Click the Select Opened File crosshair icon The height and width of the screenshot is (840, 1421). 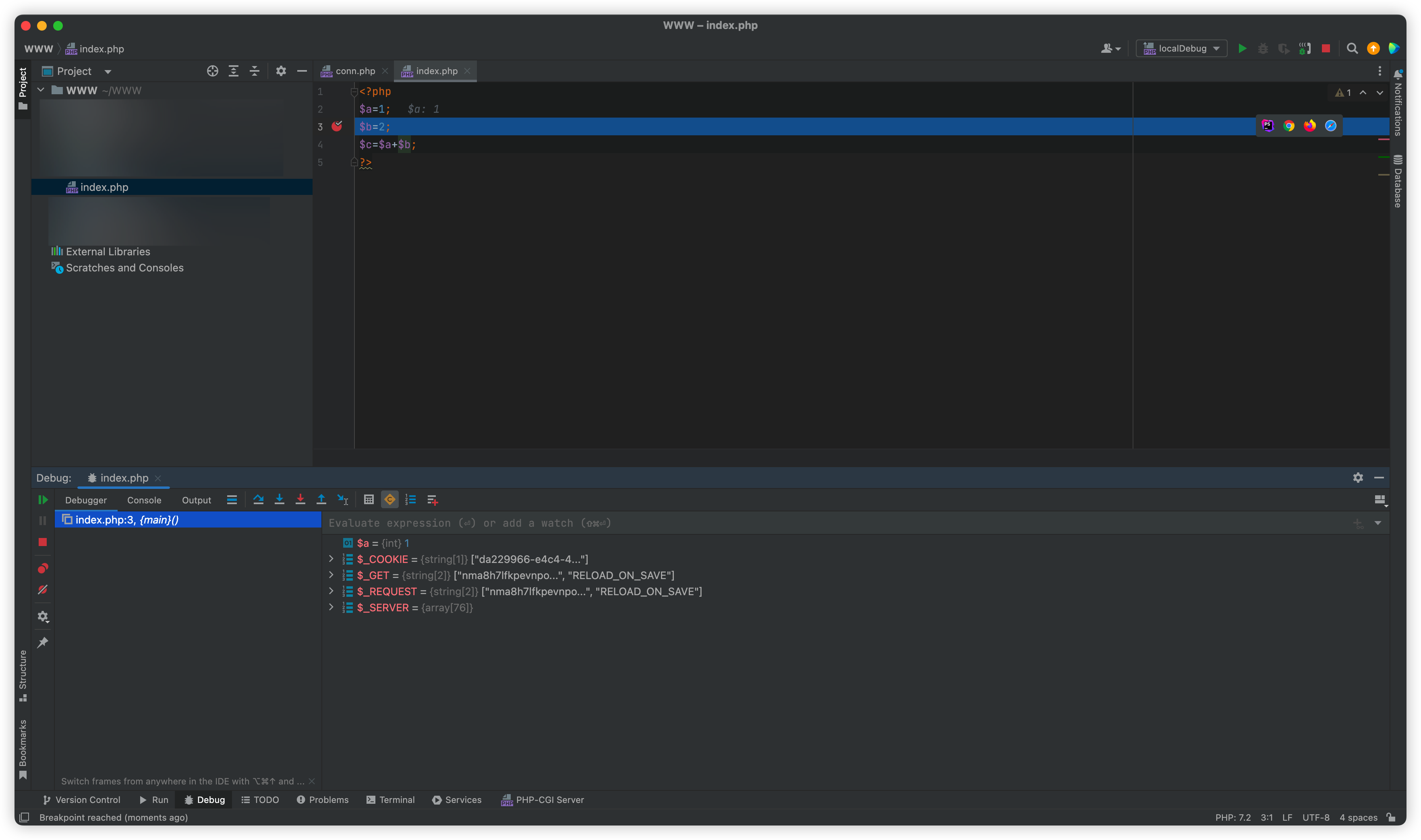(x=212, y=71)
